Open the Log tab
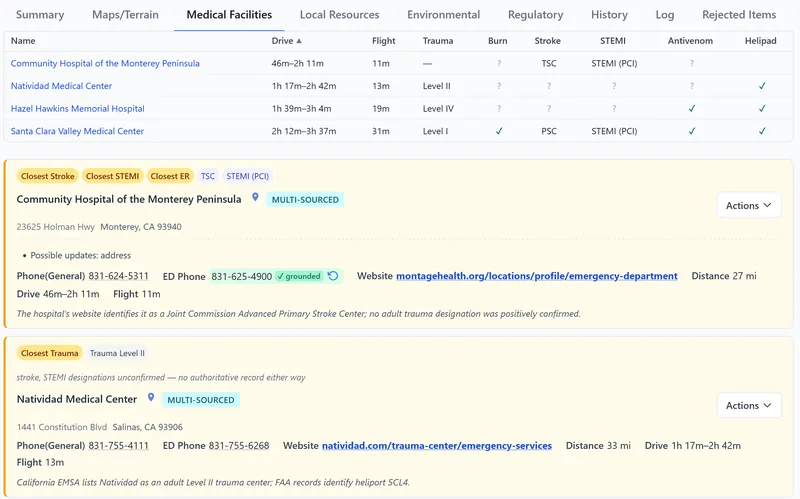800x499 pixels. tap(664, 15)
